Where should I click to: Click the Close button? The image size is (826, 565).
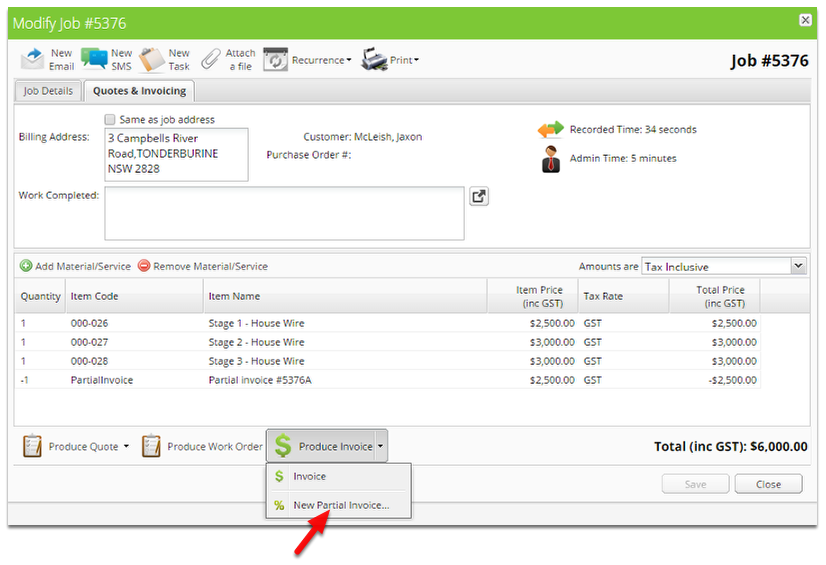[769, 484]
